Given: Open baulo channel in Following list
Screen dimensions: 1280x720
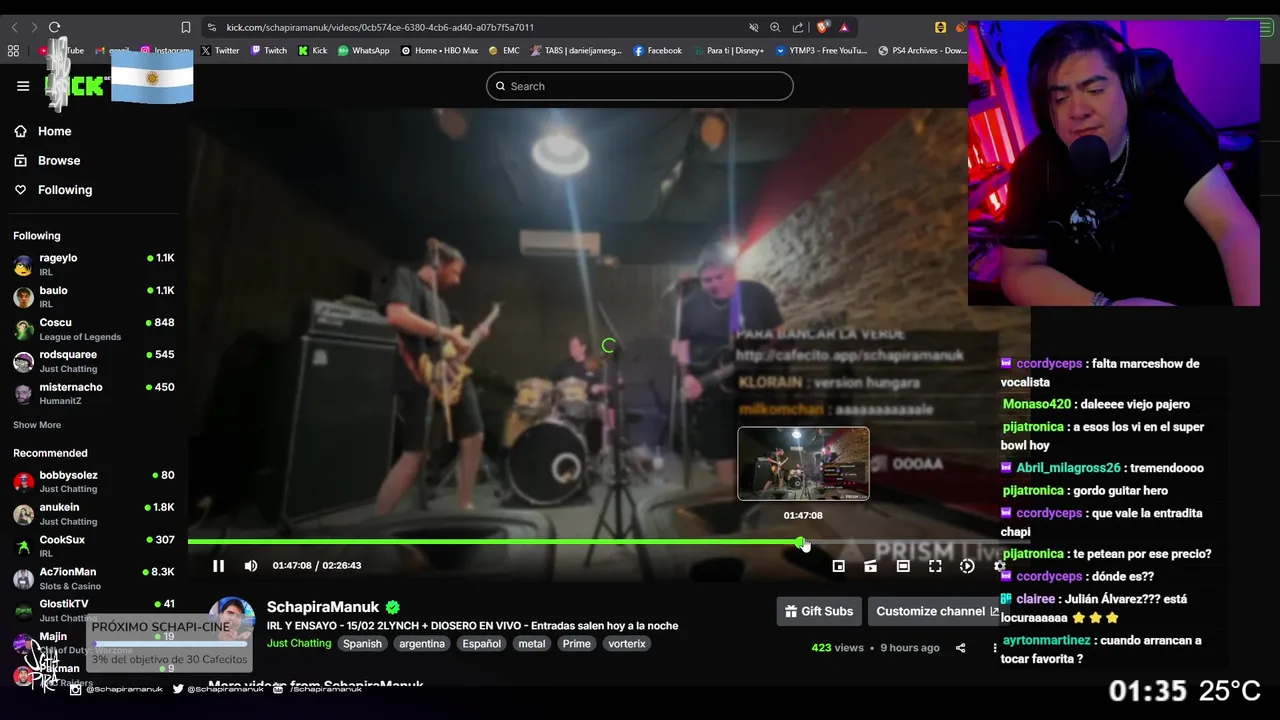Looking at the screenshot, I should pos(94,297).
